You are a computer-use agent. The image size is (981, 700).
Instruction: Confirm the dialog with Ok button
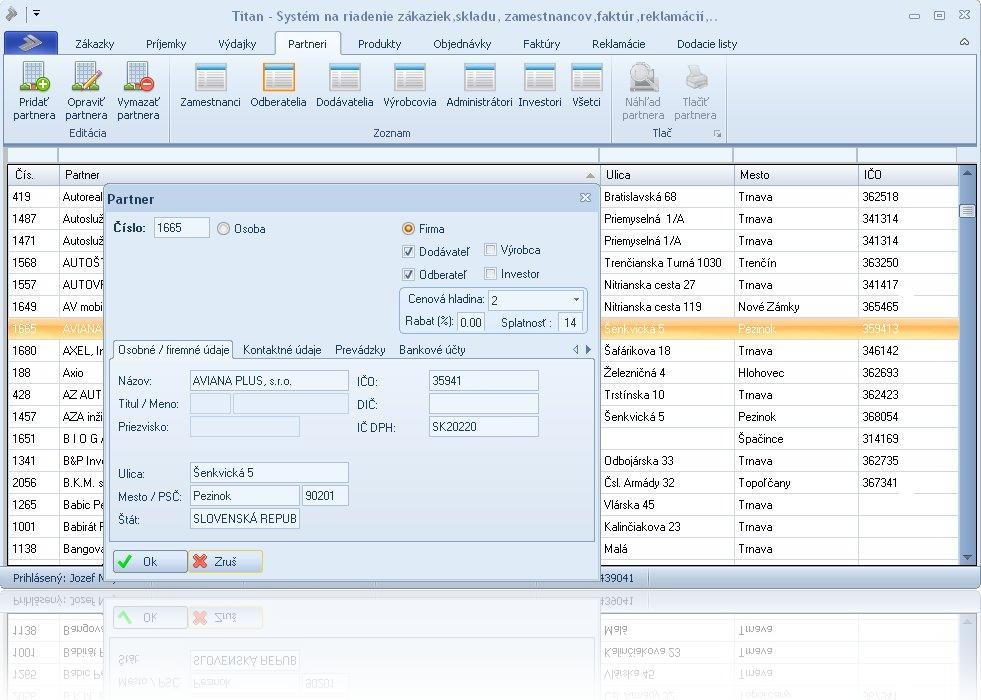click(x=150, y=562)
